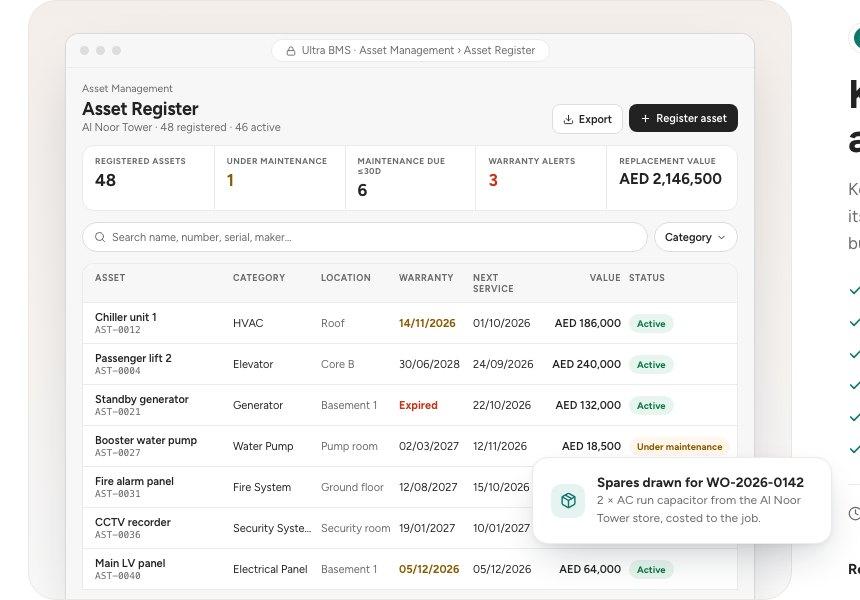The width and height of the screenshot is (860, 600).
Task: Click the Ultra BMS address bar
Action: pos(410,50)
